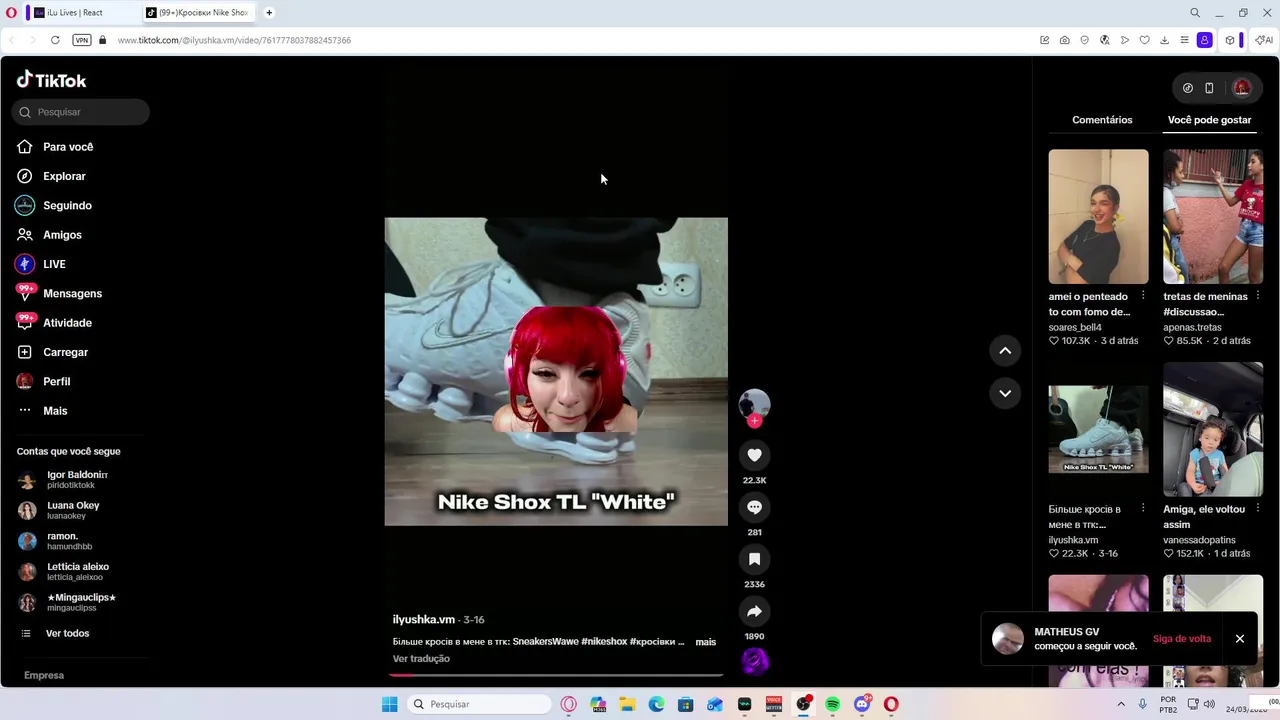
Task: Switch to the Você pode gostar tab
Action: 1209,120
